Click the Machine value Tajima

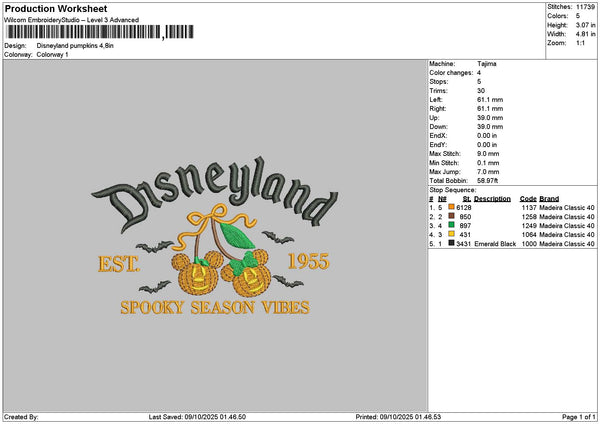[487, 64]
